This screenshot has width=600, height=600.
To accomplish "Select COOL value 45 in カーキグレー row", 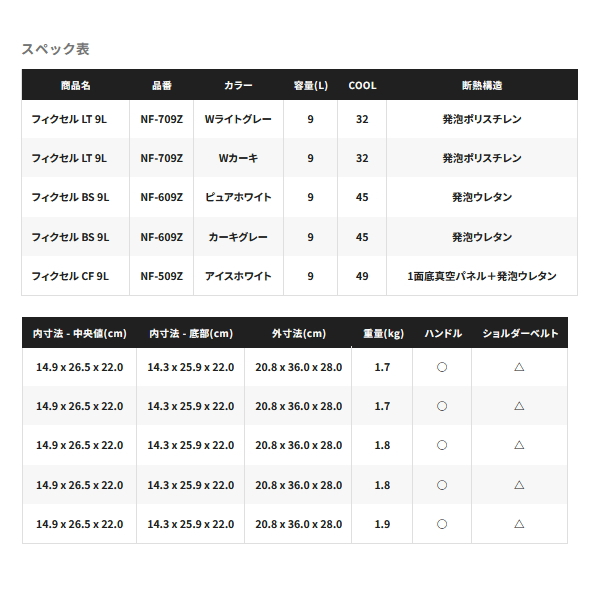I will (x=362, y=237).
